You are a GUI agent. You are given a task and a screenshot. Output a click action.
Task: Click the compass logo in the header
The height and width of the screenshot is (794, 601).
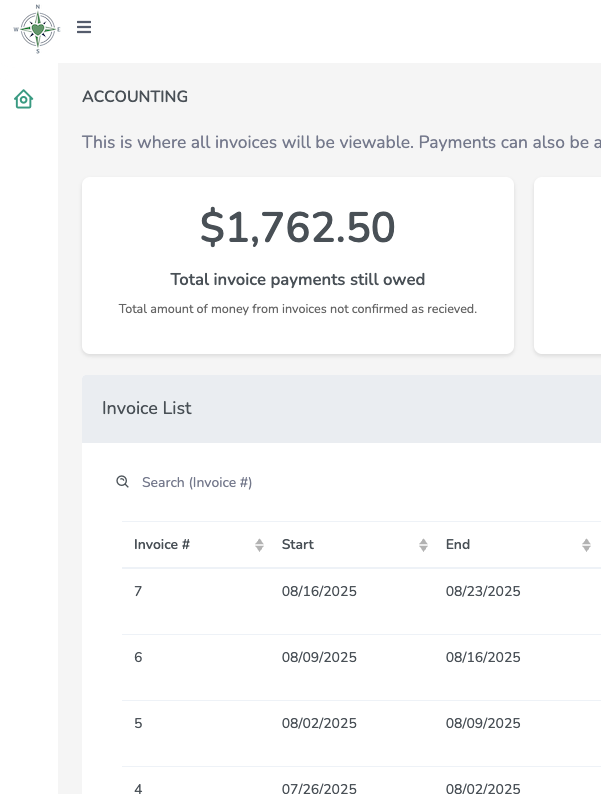point(37,29)
